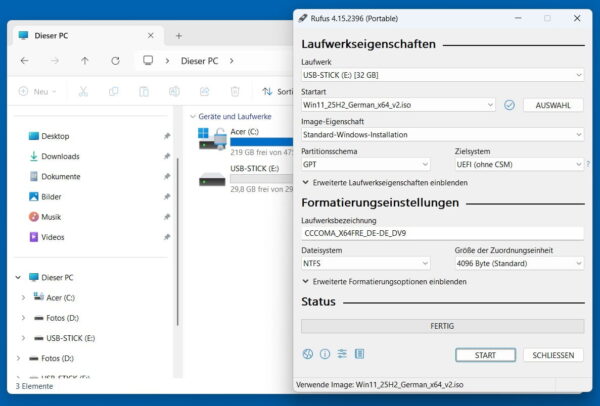
Task: Click the Cut scissors icon in Explorer
Action: click(83, 91)
